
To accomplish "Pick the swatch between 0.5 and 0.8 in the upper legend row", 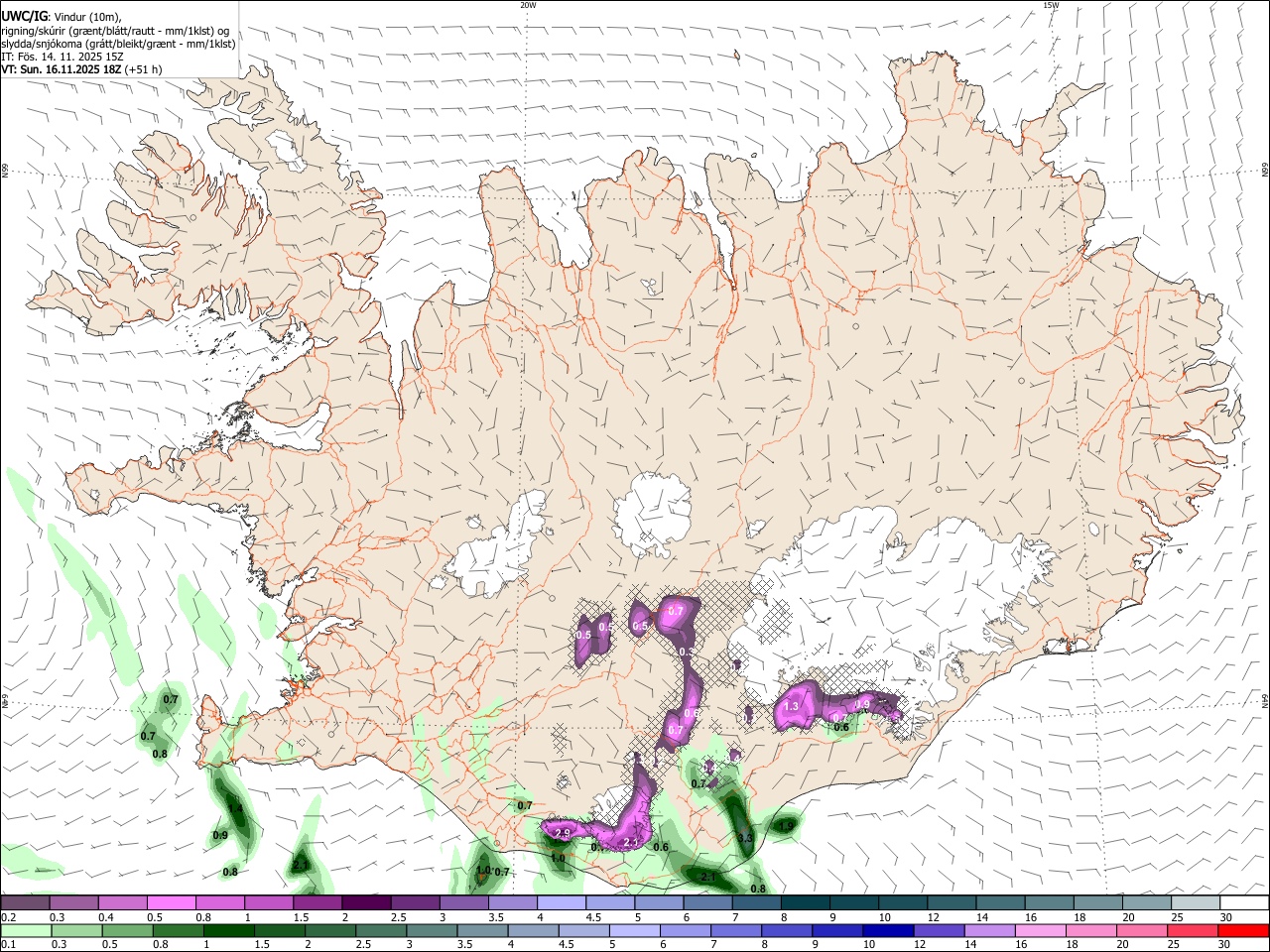I will click(x=171, y=903).
